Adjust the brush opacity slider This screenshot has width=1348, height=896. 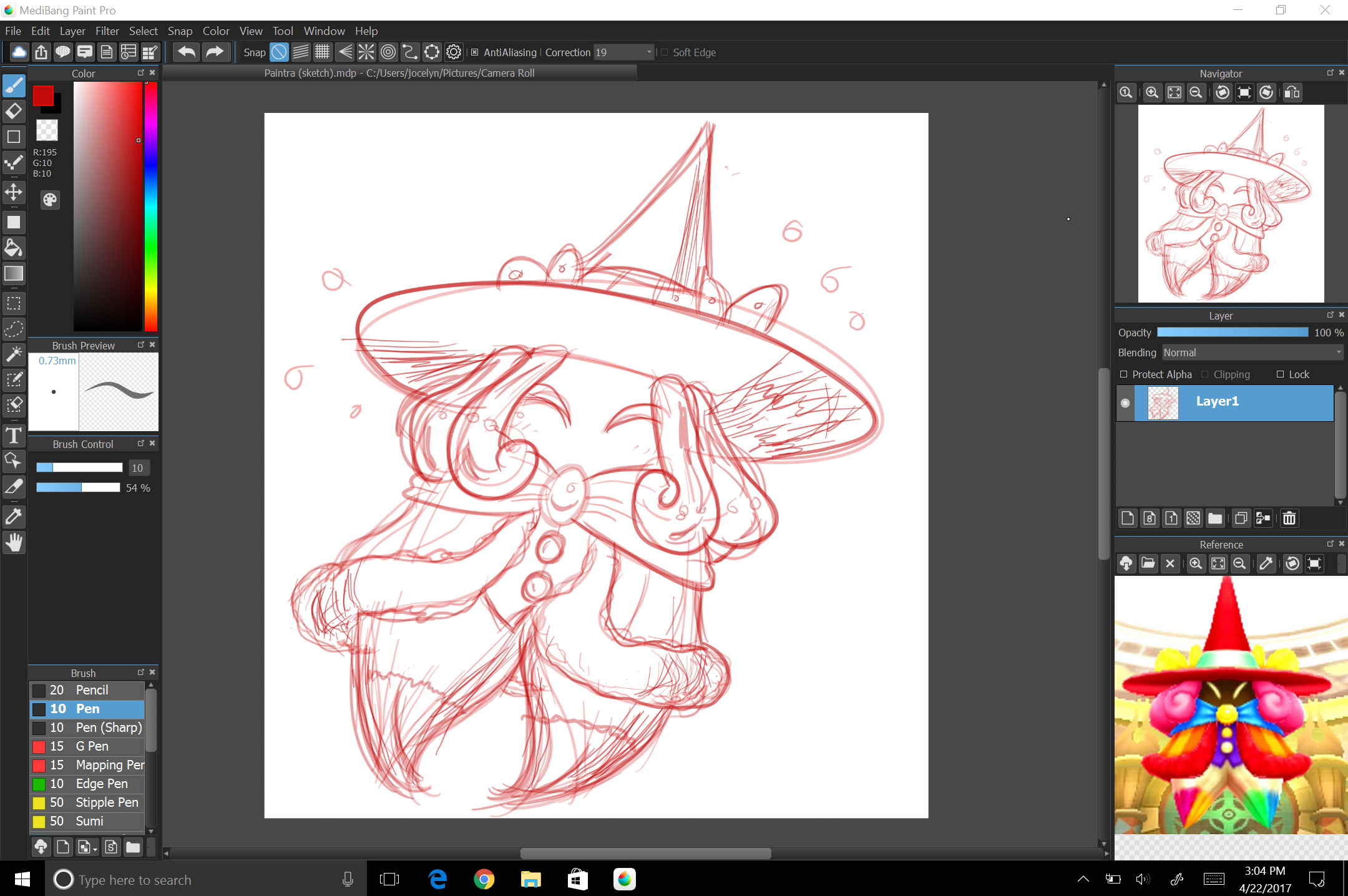[x=78, y=487]
